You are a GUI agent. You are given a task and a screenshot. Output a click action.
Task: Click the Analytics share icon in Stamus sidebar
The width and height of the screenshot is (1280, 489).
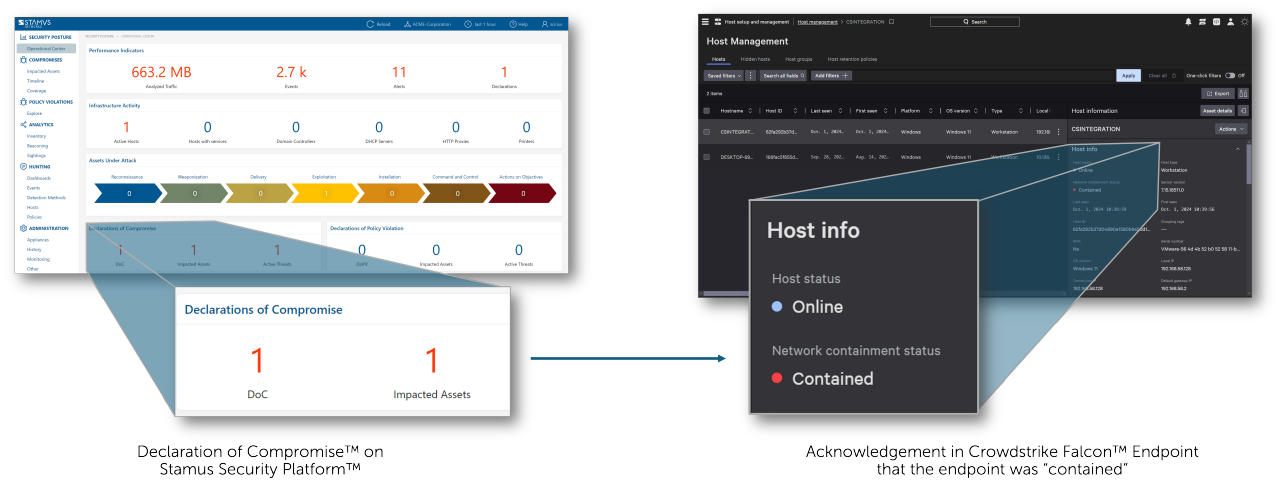pyautogui.click(x=23, y=124)
